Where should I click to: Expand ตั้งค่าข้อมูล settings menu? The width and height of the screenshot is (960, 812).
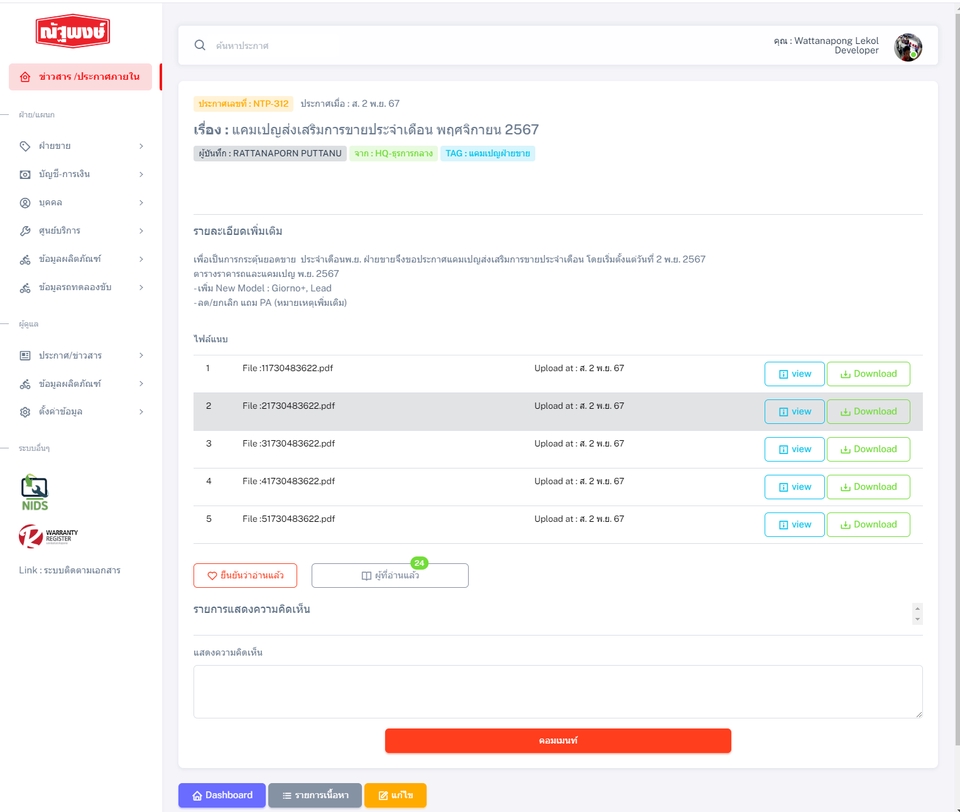(x=81, y=412)
